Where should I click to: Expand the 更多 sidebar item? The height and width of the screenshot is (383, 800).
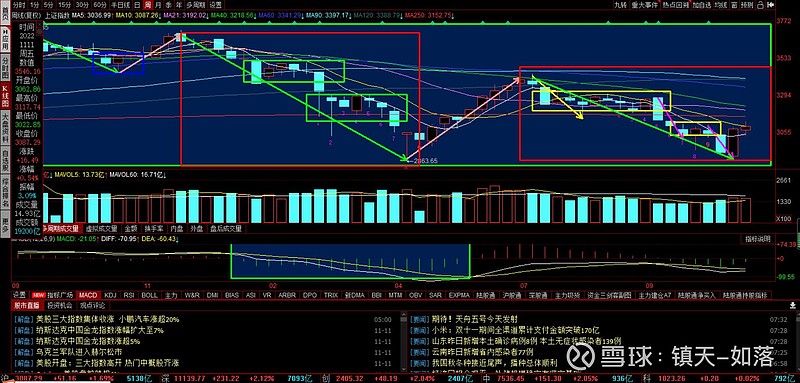click(x=5, y=224)
